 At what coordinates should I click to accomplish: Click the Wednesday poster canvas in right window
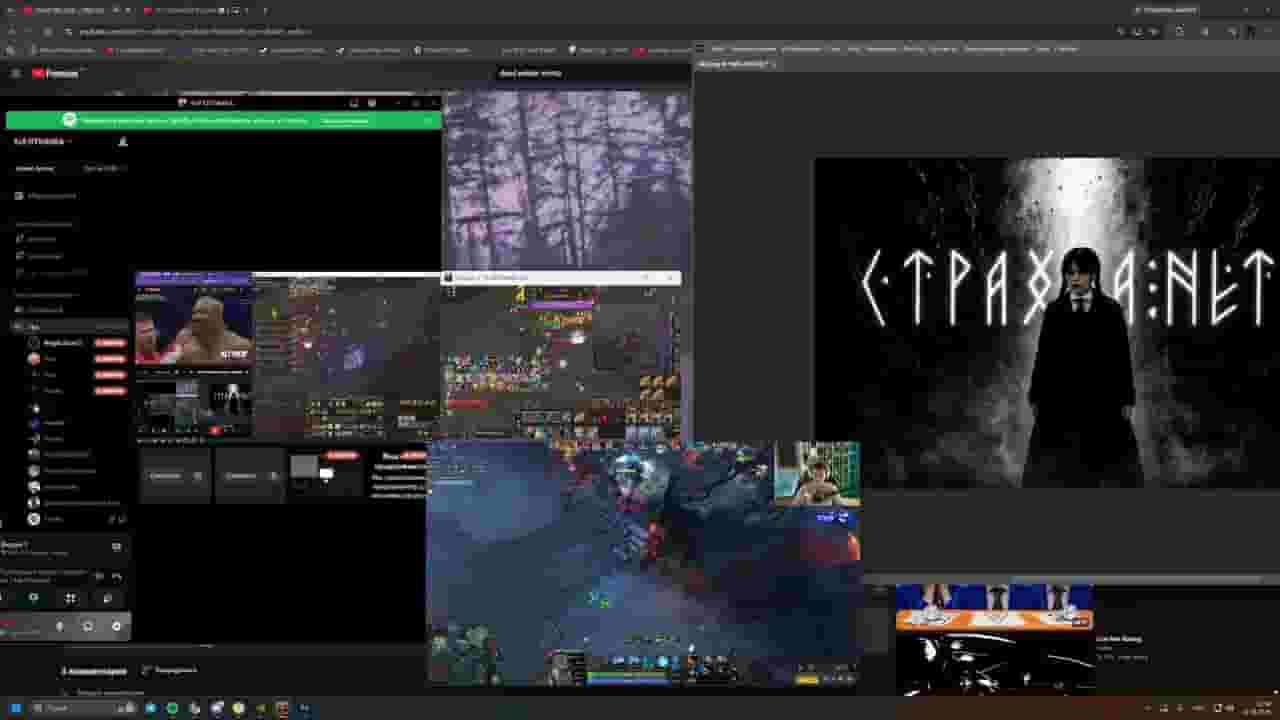[x=1047, y=323]
